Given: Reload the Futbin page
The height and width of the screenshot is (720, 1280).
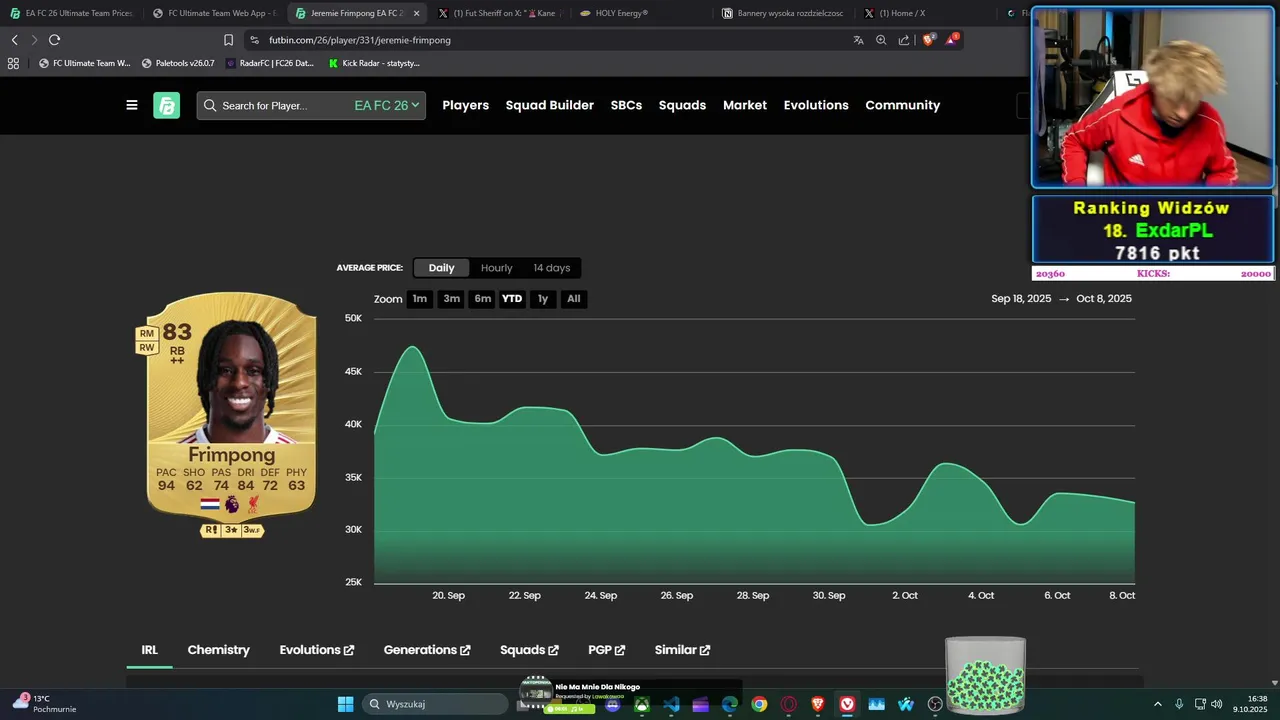Looking at the screenshot, I should click(55, 40).
